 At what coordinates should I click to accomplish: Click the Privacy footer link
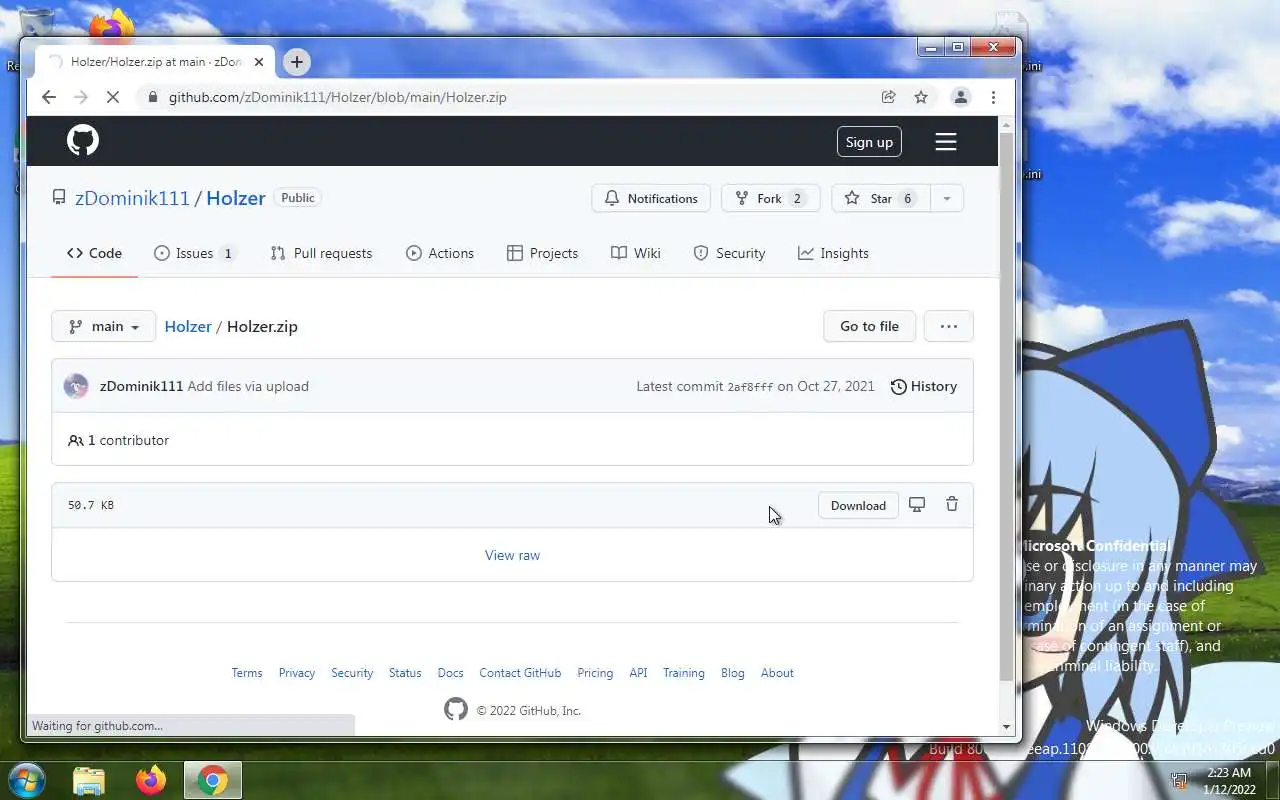tap(297, 673)
